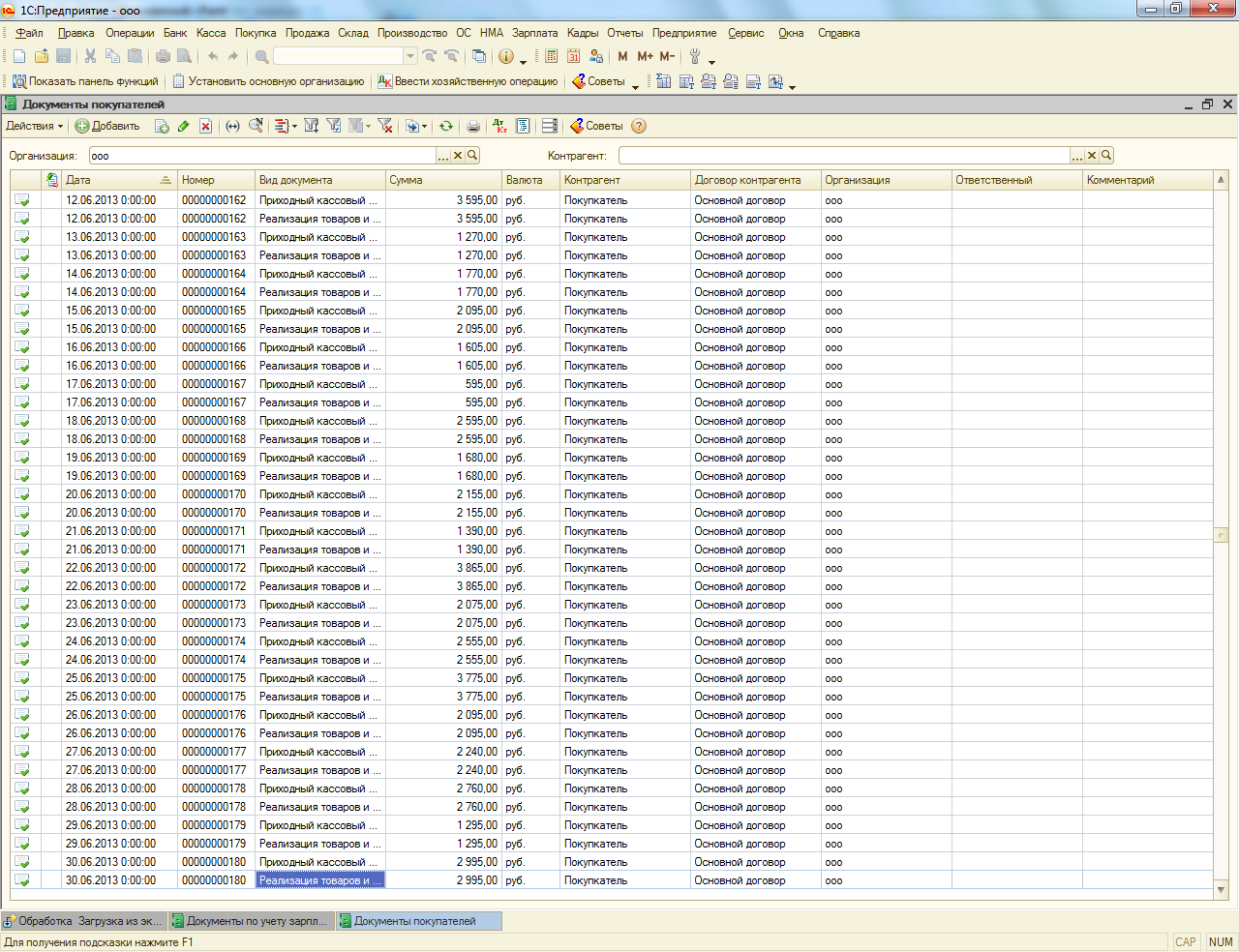This screenshot has height=952, width=1239.
Task: Click the Сумма column header
Action: click(x=443, y=180)
